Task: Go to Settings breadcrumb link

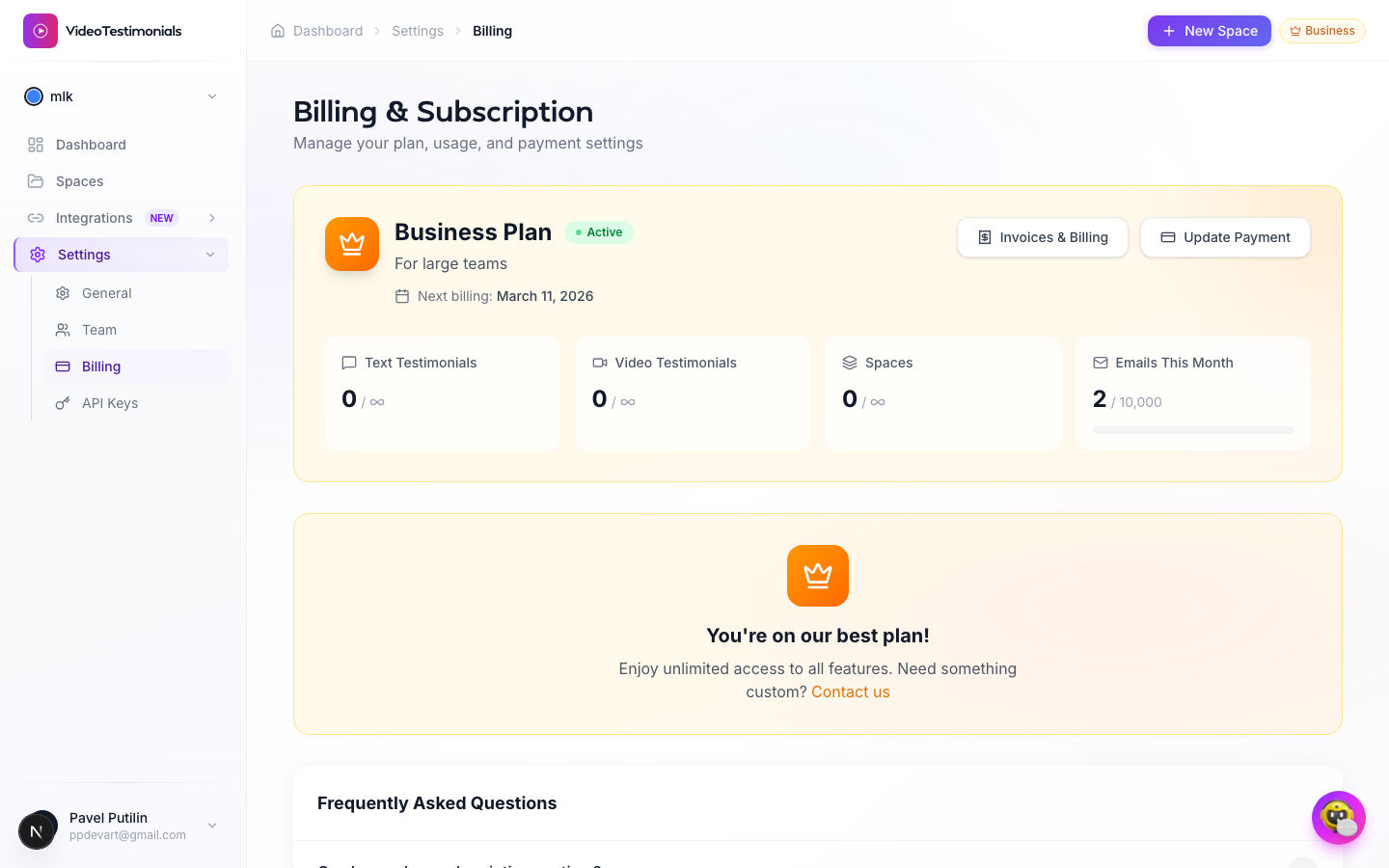Action: [x=418, y=31]
